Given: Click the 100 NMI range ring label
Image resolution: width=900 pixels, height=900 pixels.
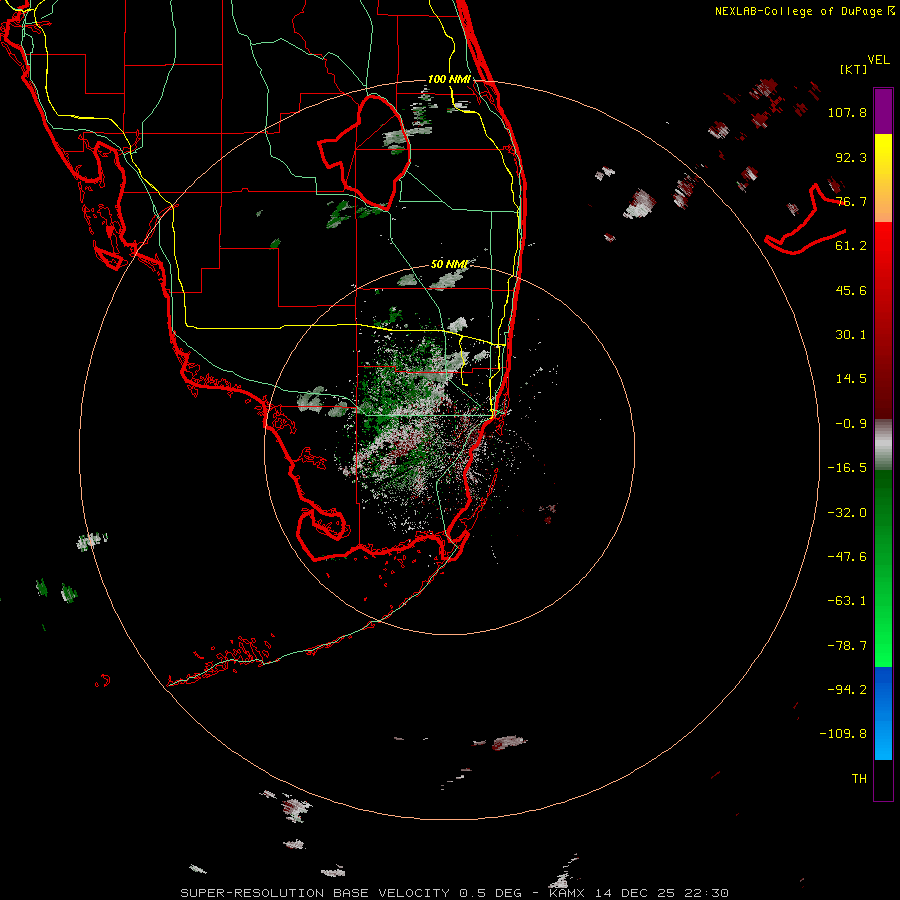Looking at the screenshot, I should tap(449, 79).
